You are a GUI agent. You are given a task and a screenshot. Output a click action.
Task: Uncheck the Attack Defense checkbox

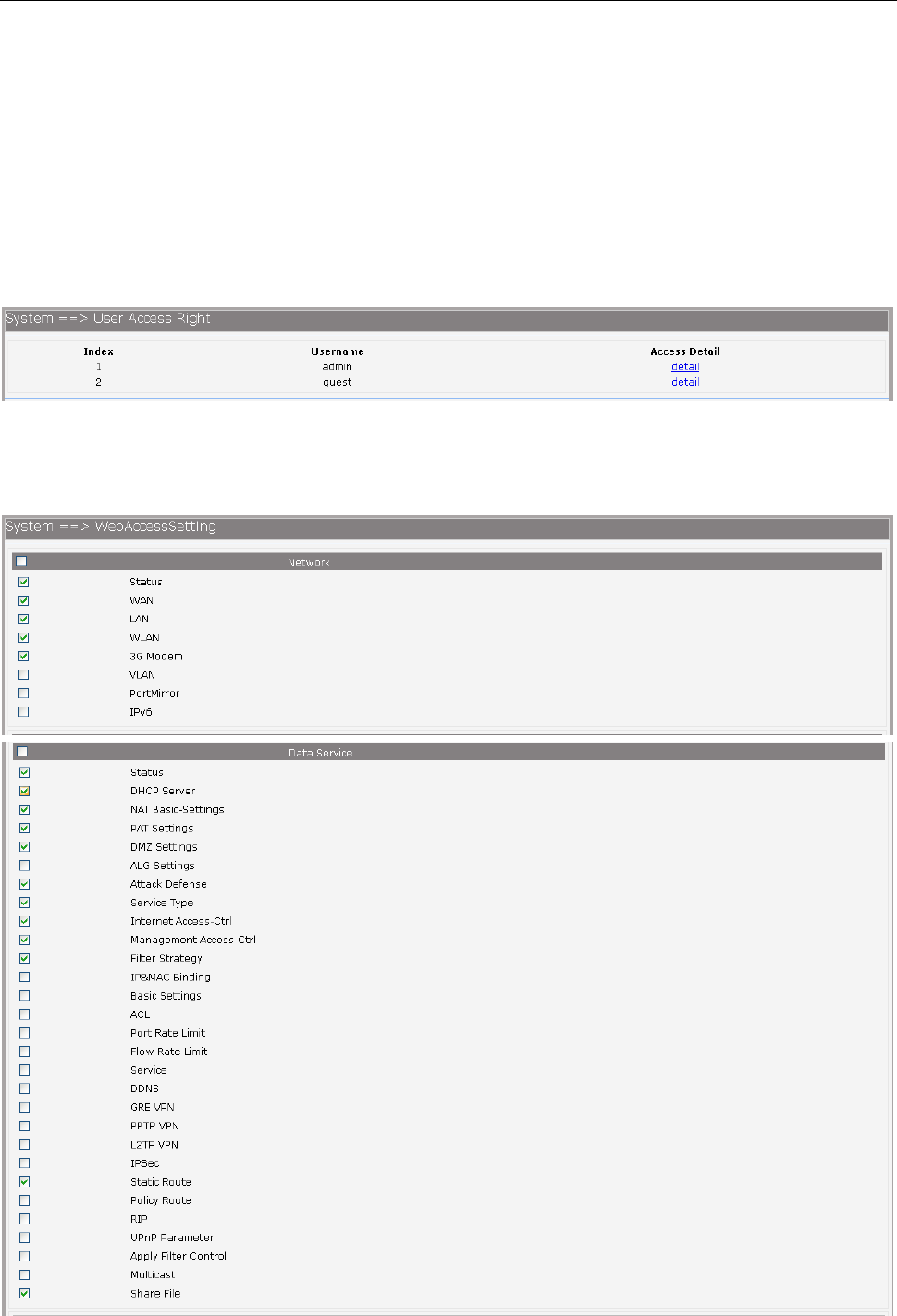25,884
